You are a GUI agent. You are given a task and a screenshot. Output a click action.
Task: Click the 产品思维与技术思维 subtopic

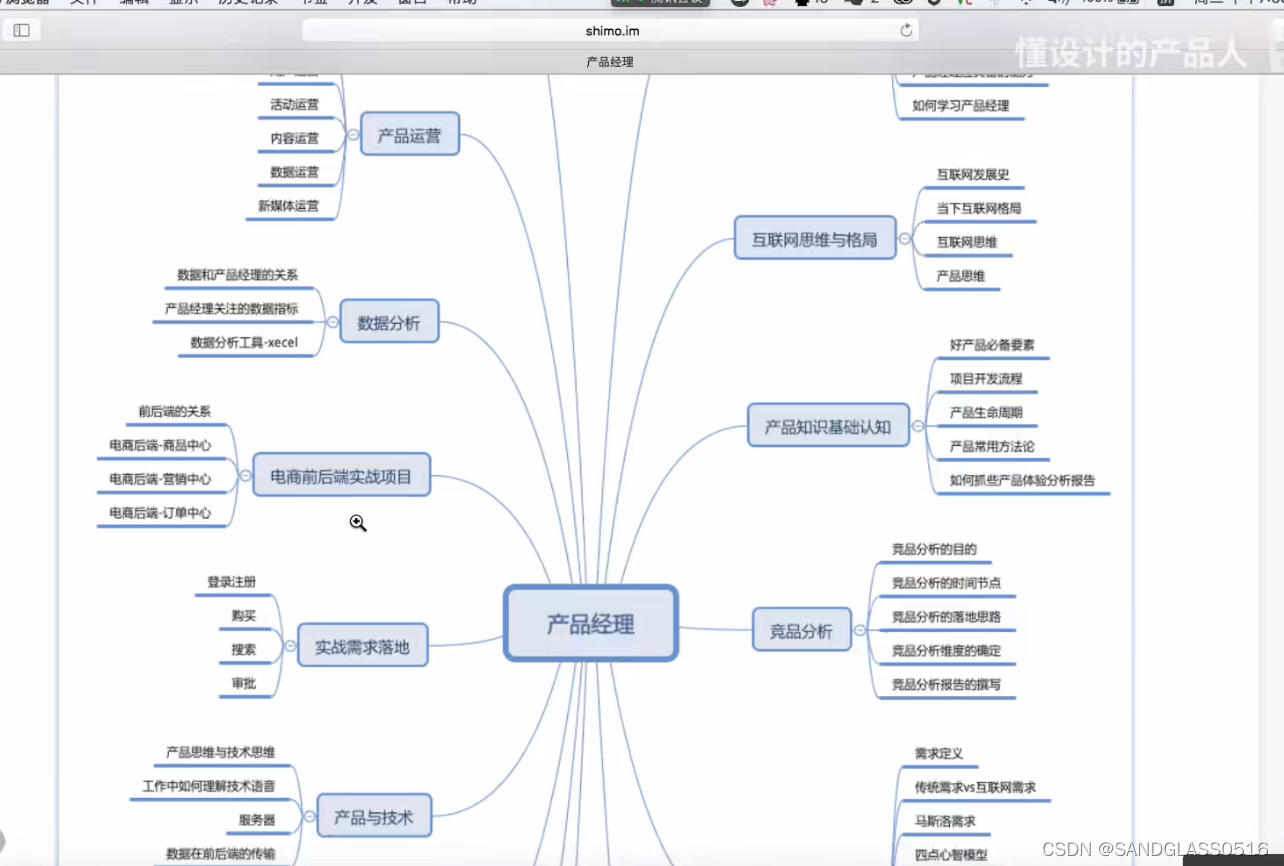[221, 752]
